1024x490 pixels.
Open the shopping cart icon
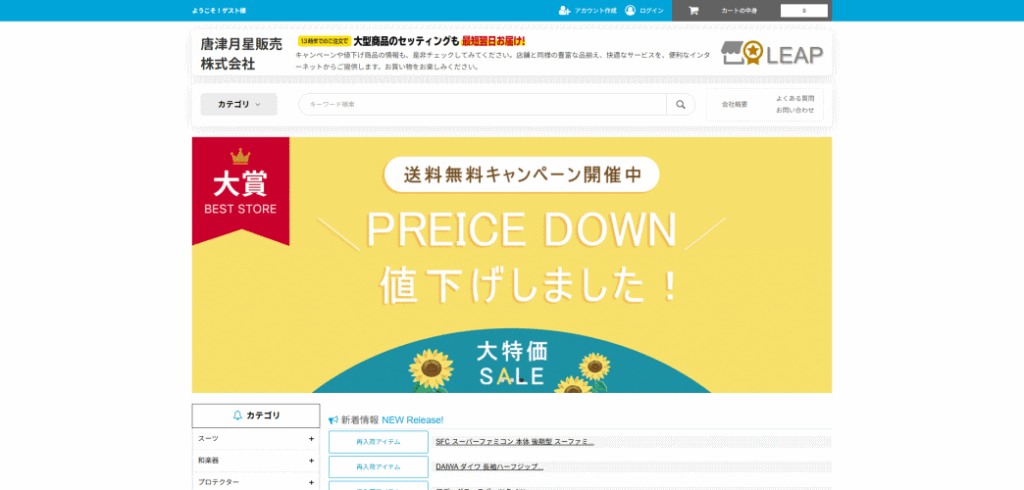pyautogui.click(x=693, y=10)
